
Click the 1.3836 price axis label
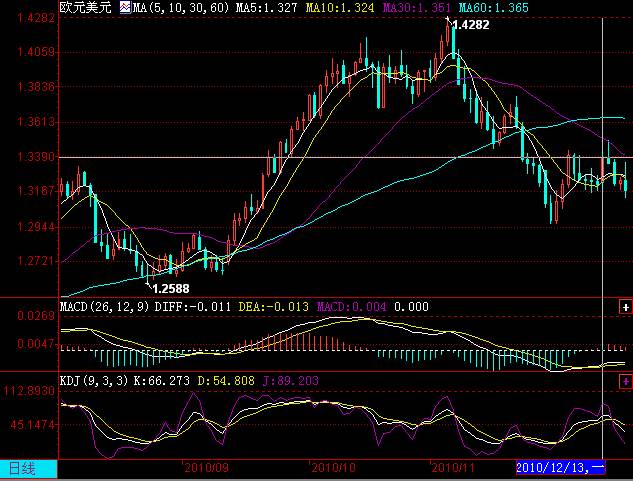point(36,87)
